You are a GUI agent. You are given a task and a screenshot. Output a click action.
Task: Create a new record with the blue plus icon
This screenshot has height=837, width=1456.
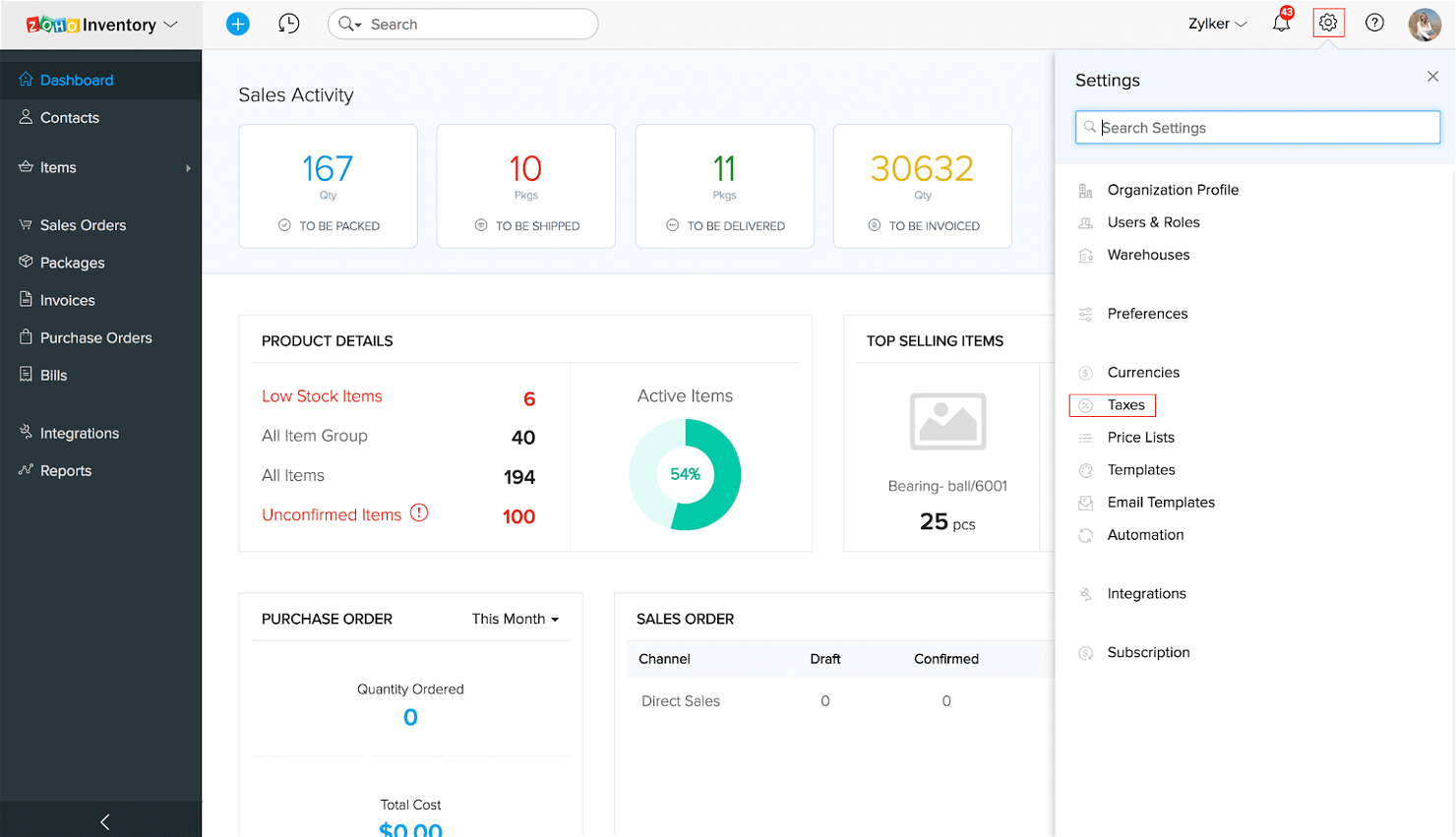pyautogui.click(x=238, y=24)
